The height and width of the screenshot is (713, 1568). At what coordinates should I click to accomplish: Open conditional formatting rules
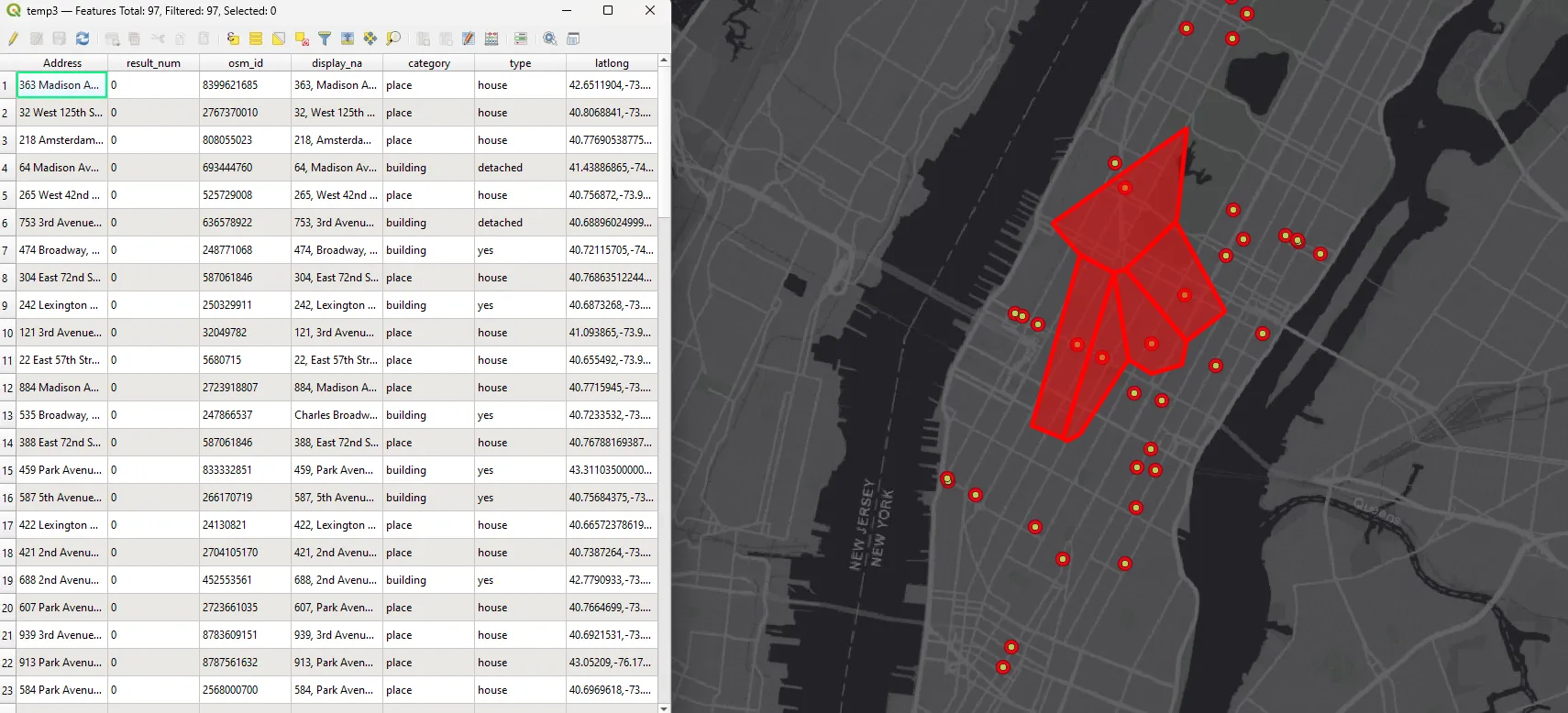point(521,38)
